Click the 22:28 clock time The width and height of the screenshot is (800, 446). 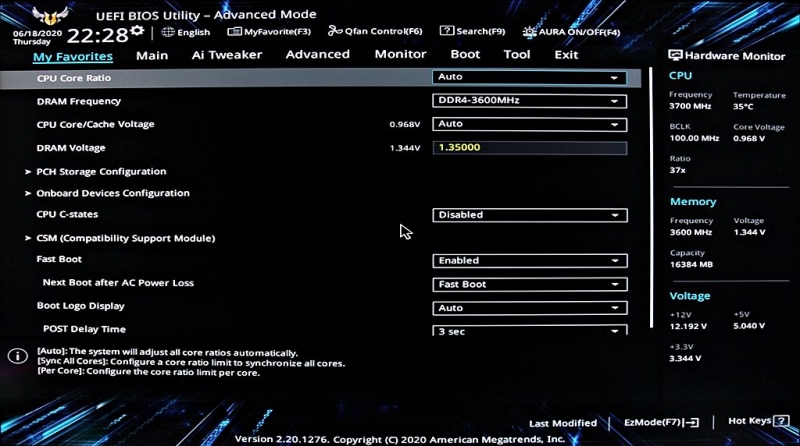97,35
